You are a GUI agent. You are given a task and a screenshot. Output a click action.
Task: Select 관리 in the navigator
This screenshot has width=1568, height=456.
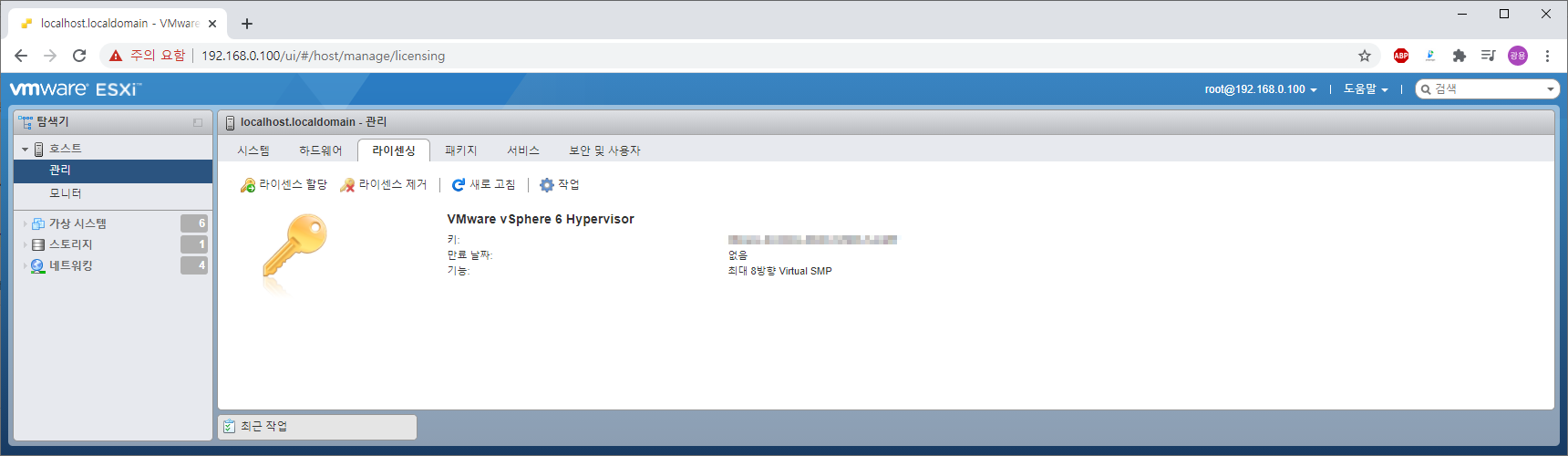pyautogui.click(x=113, y=171)
